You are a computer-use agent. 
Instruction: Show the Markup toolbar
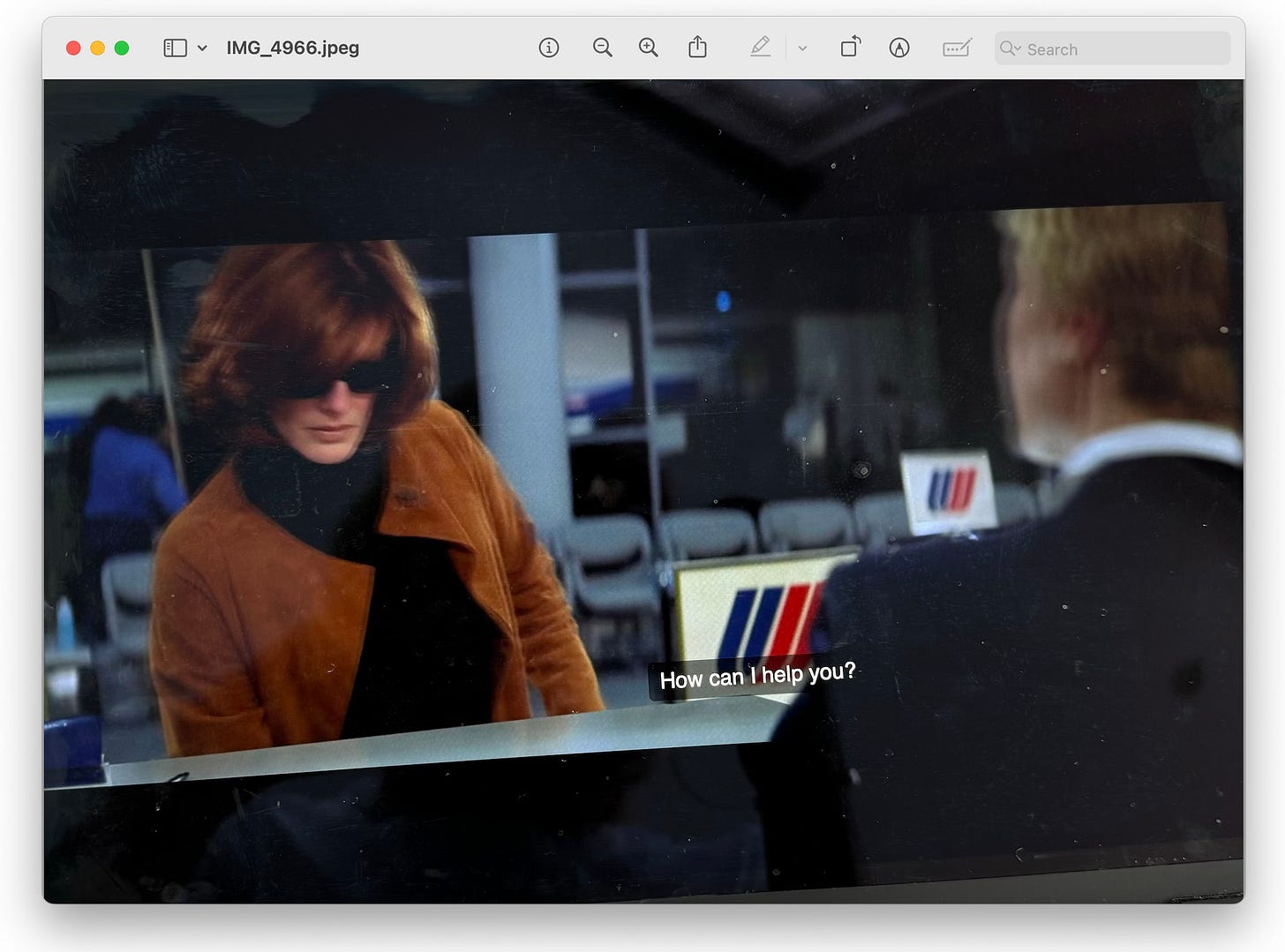coord(899,48)
